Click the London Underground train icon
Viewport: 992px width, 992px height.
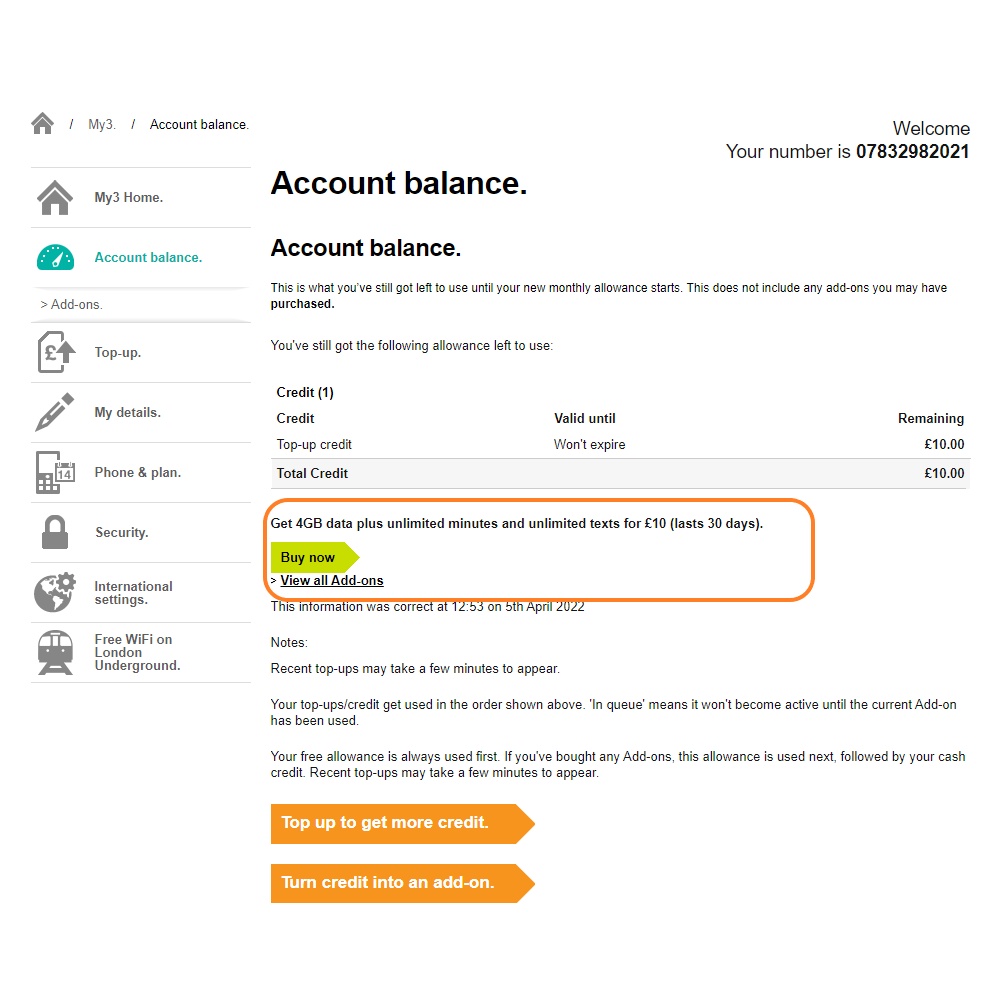pos(55,653)
